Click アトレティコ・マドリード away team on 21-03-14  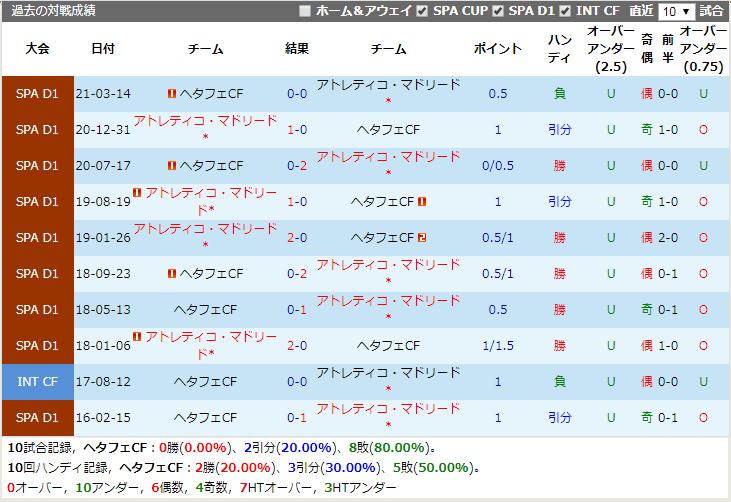click(388, 85)
